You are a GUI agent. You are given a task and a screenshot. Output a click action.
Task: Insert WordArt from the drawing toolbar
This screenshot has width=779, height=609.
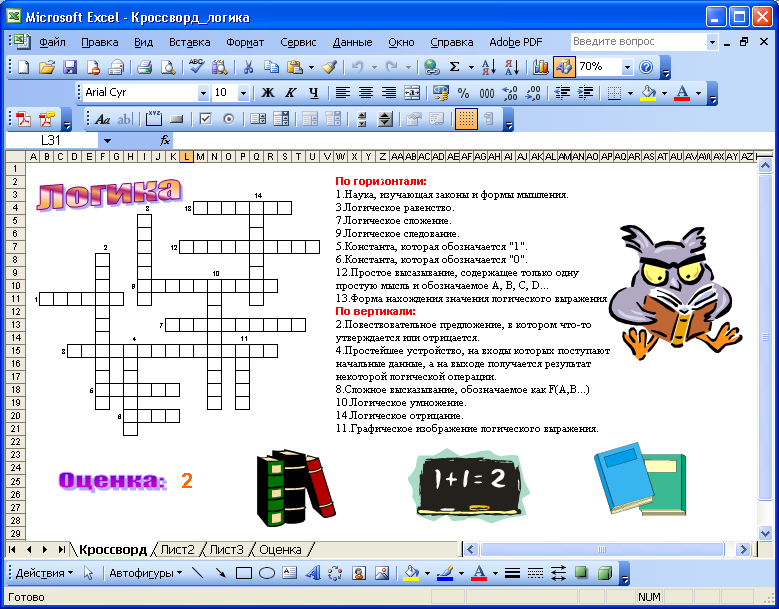pos(312,574)
